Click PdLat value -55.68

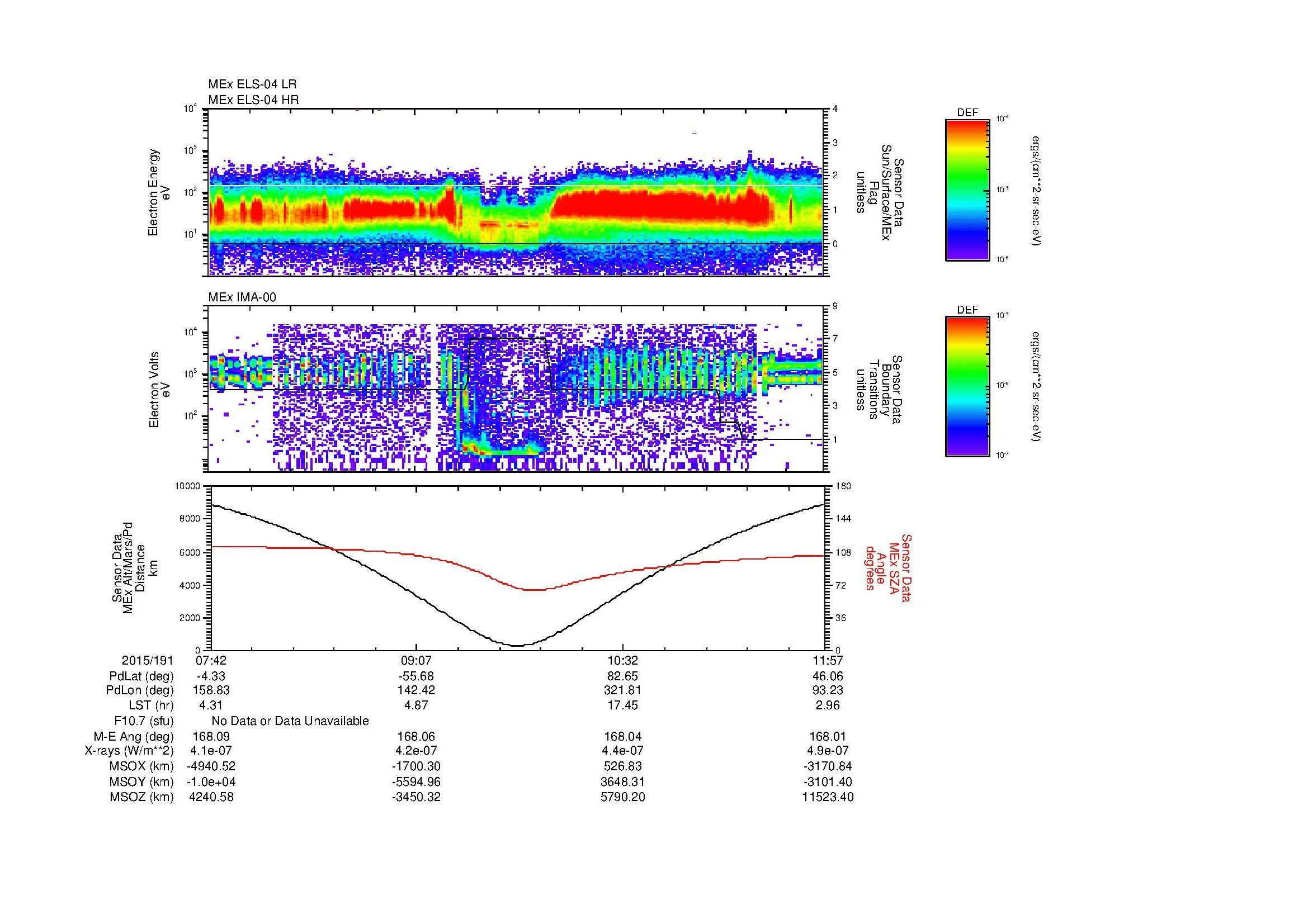click(x=417, y=676)
